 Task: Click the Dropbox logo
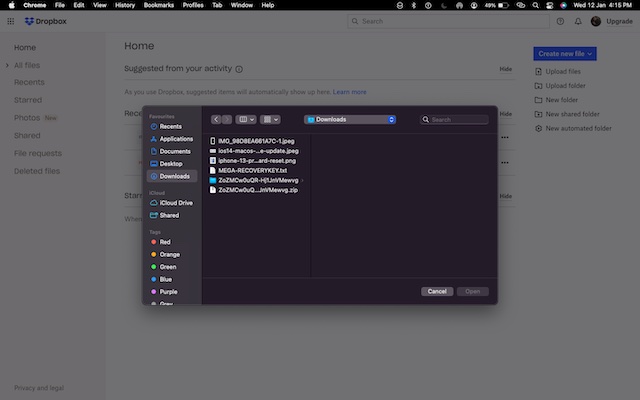pos(45,21)
